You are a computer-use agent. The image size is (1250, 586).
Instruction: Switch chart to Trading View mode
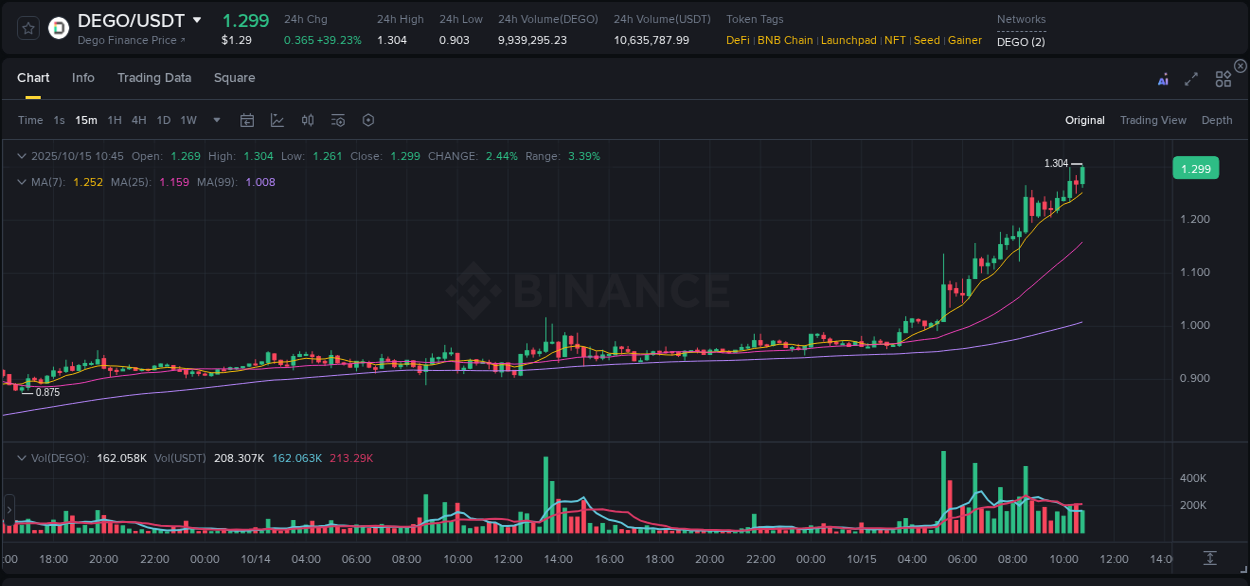click(1153, 120)
